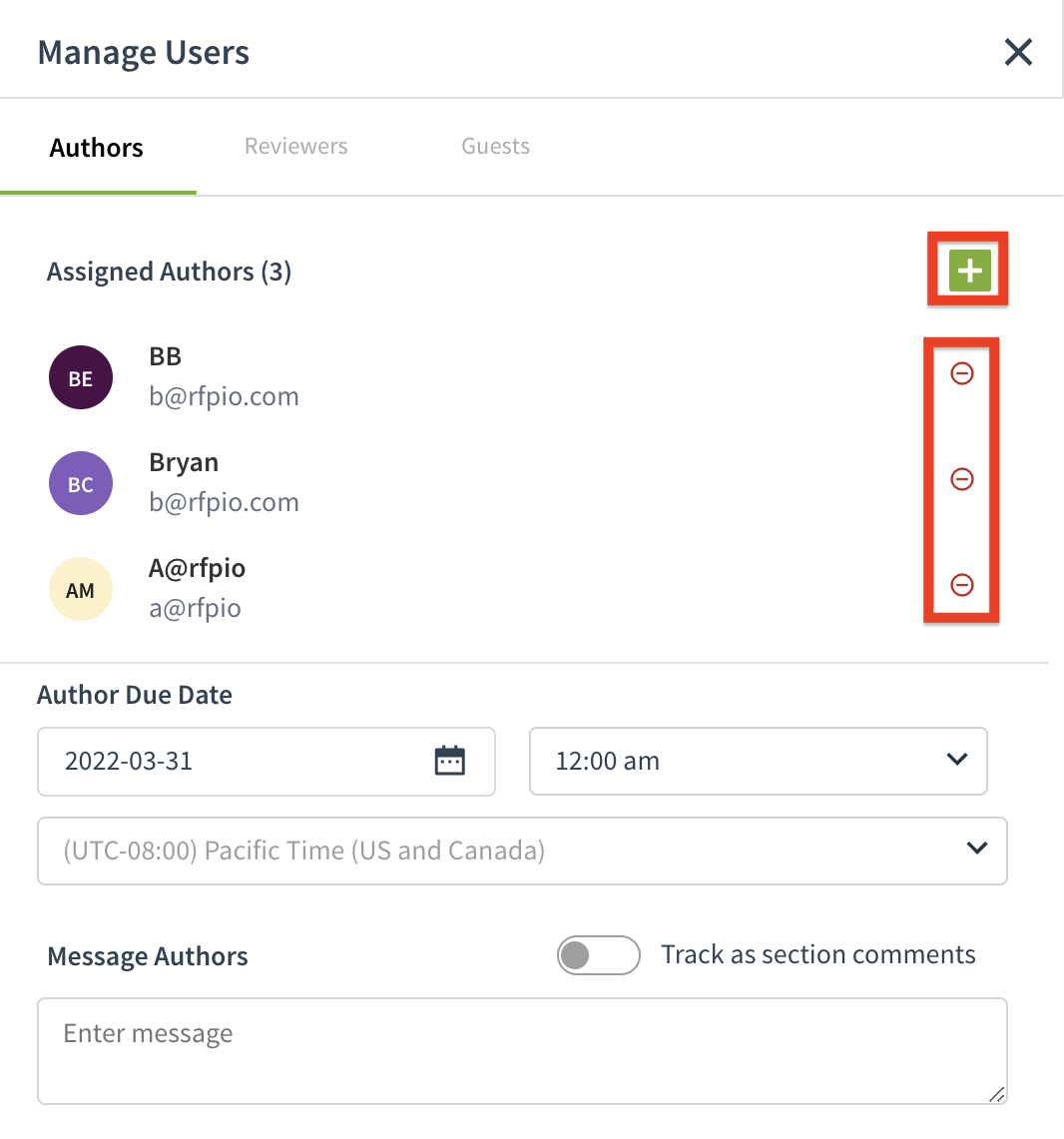Remove author Bryan using minus icon
Viewport: 1064px width, 1139px height.
tap(961, 479)
